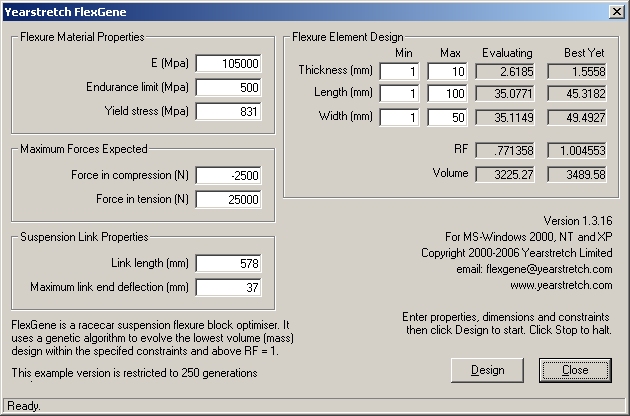Click the Width Best Yet value 49.4927
Image resolution: width=630 pixels, height=416 pixels.
(x=577, y=117)
